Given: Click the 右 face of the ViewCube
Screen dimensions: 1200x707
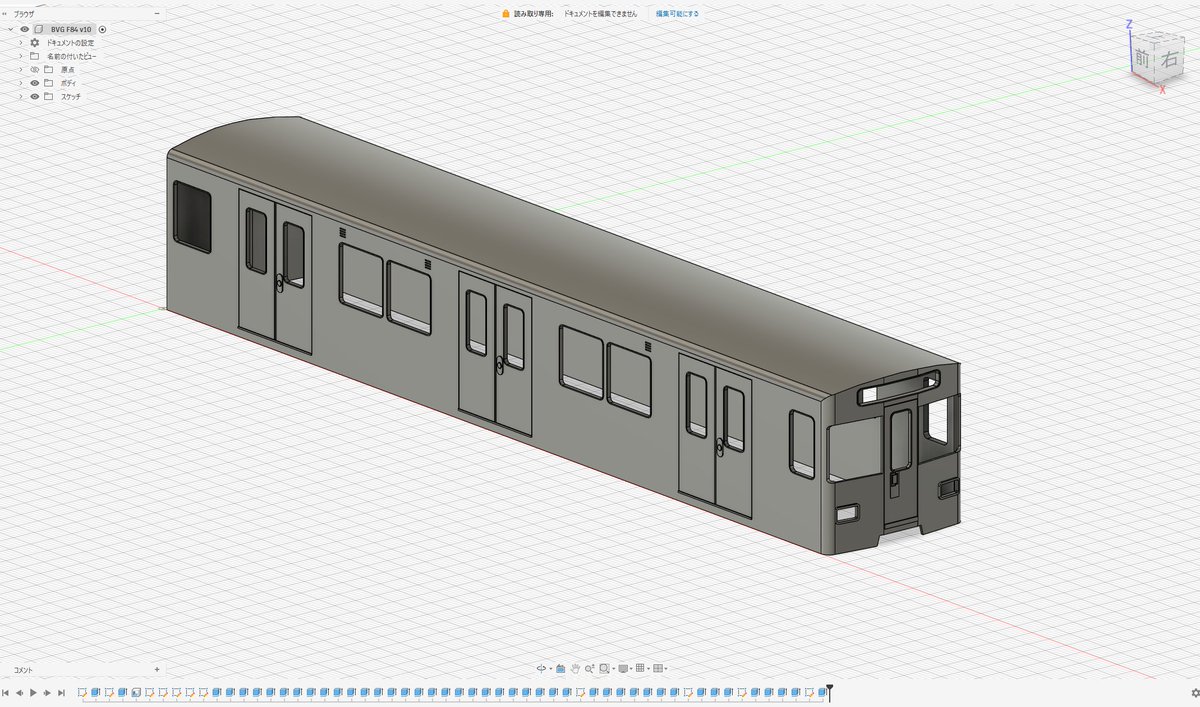Looking at the screenshot, I should [x=1168, y=59].
